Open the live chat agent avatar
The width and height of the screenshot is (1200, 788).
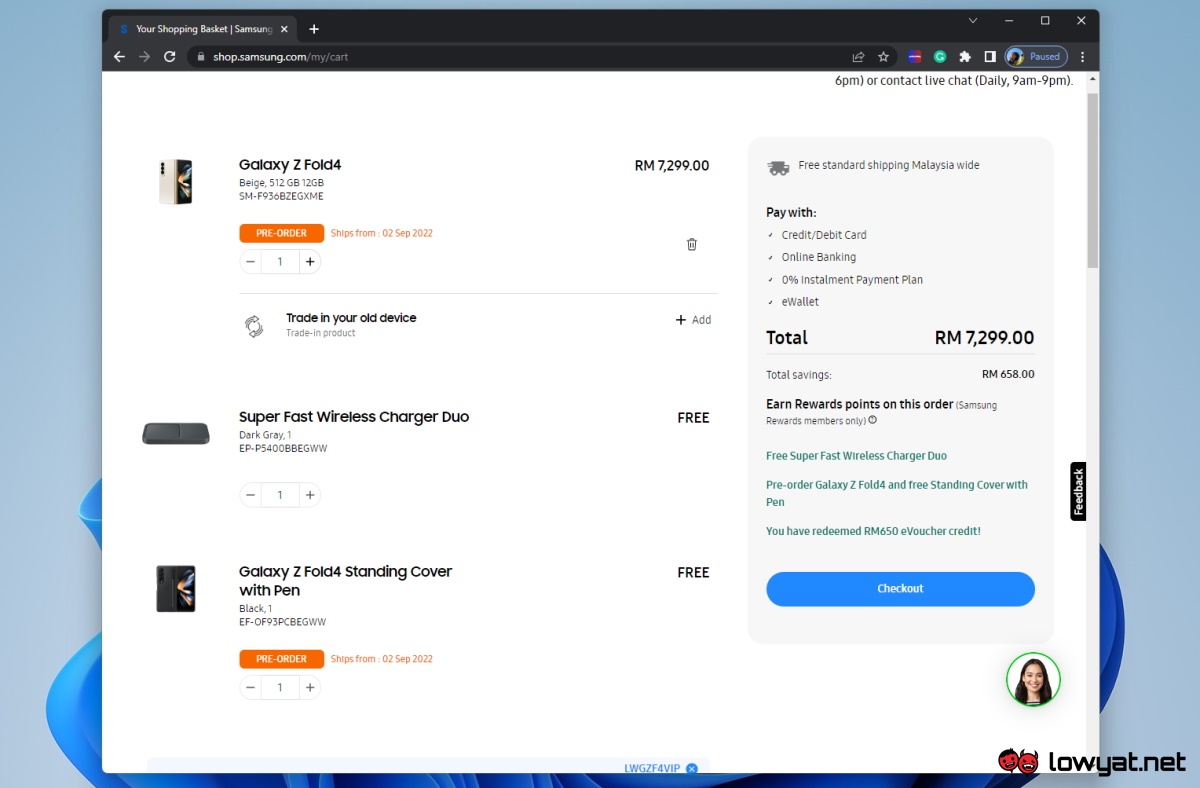(1033, 680)
